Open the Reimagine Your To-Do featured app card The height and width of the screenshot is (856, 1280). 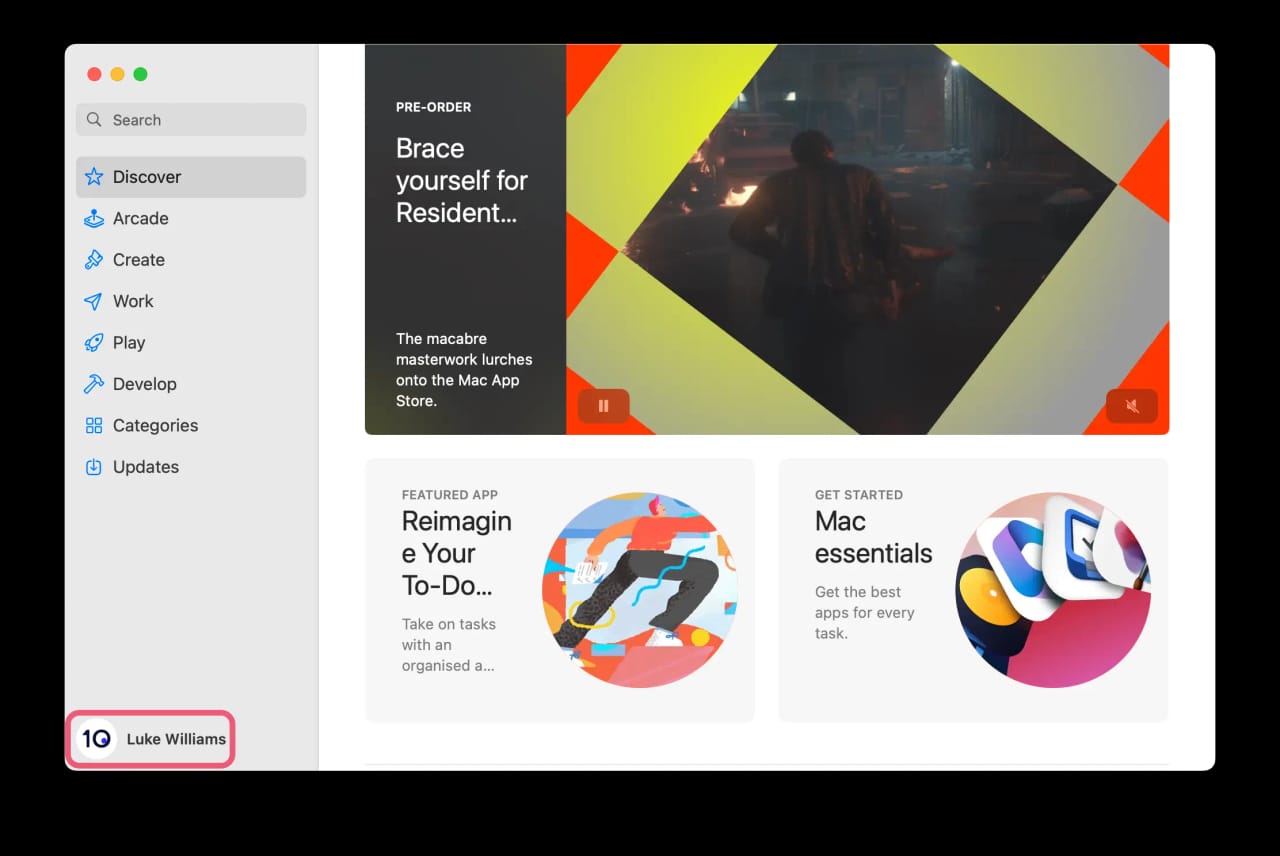click(560, 590)
